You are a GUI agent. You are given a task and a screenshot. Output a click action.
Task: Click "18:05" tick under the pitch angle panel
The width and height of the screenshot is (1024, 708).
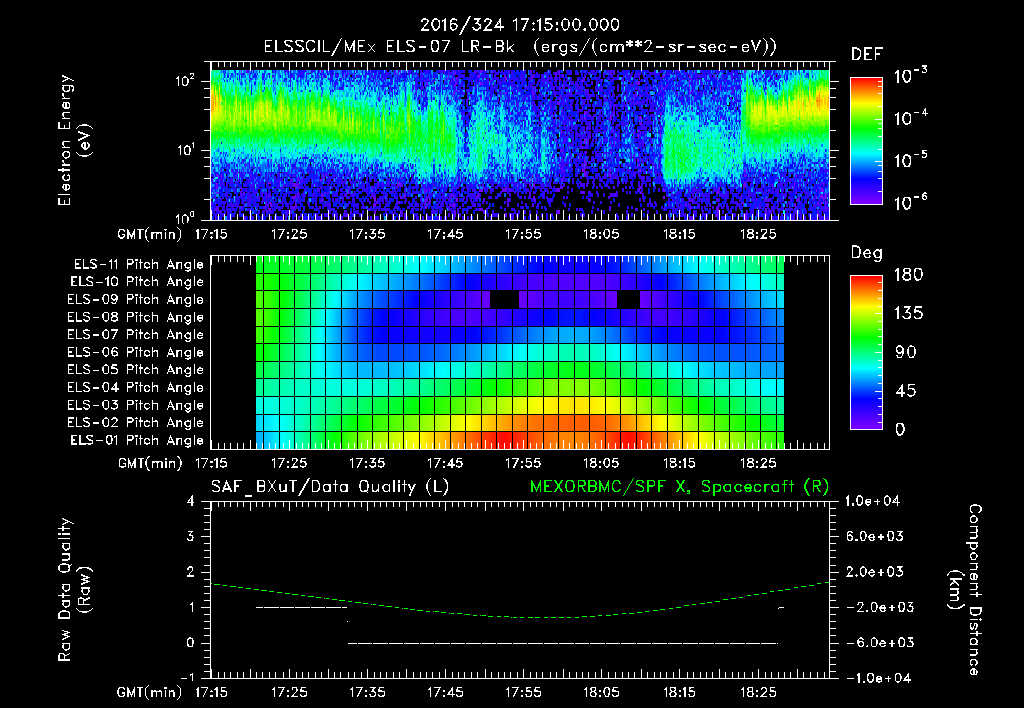tap(601, 464)
